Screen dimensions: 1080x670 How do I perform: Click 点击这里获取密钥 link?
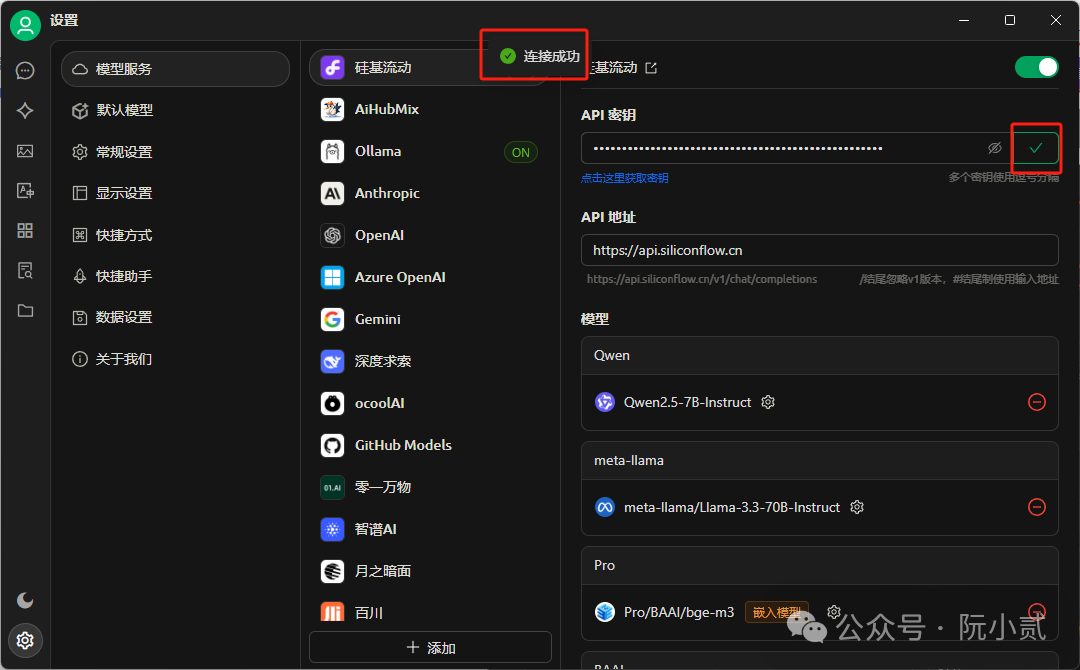pos(625,178)
